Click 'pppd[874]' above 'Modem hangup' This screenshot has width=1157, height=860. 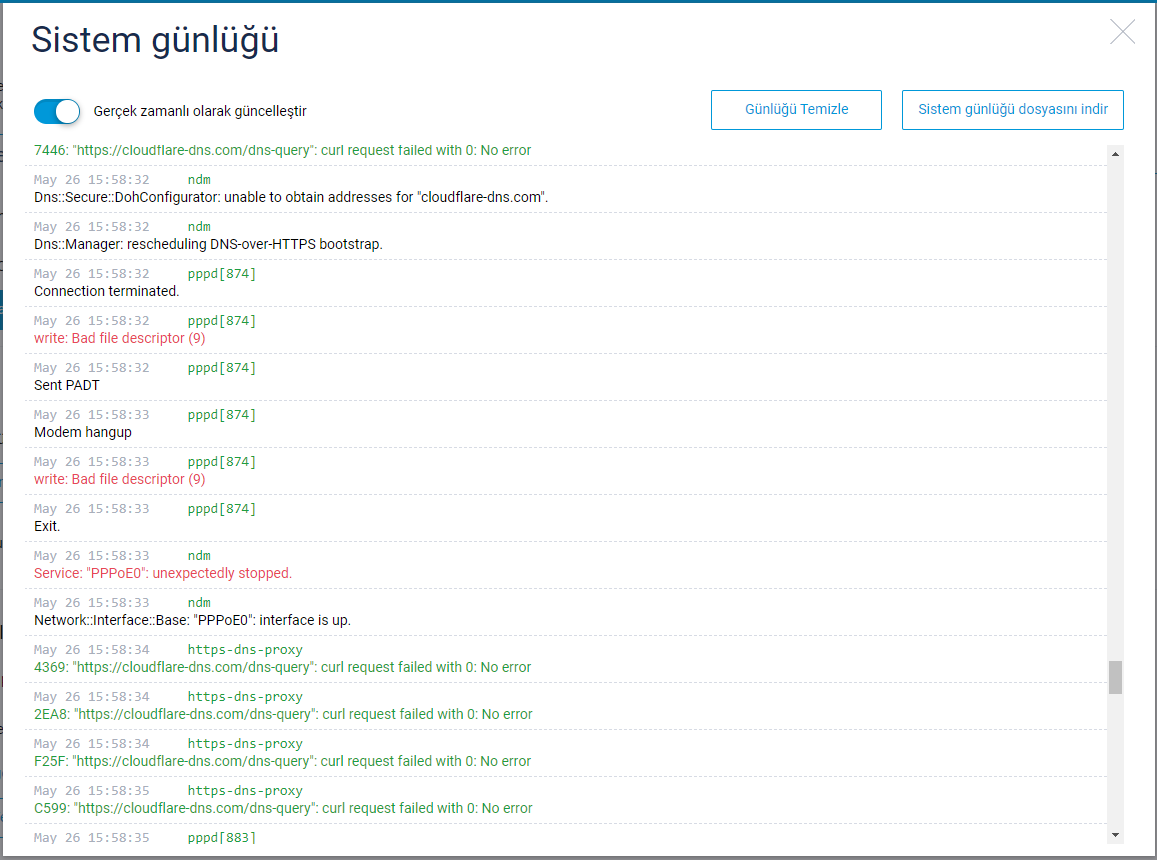coord(221,415)
